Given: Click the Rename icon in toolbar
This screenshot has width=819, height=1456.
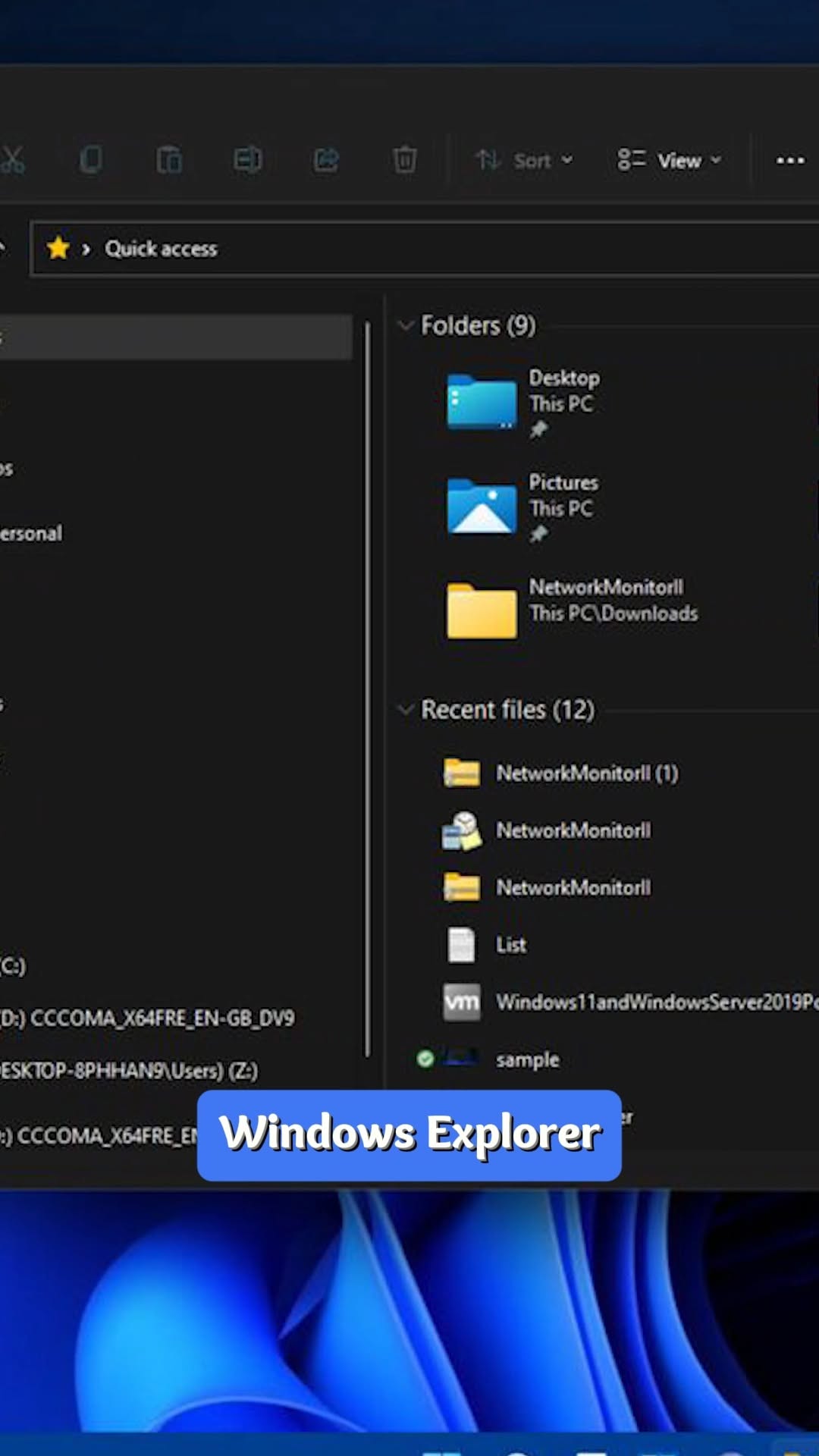Looking at the screenshot, I should pos(248,160).
